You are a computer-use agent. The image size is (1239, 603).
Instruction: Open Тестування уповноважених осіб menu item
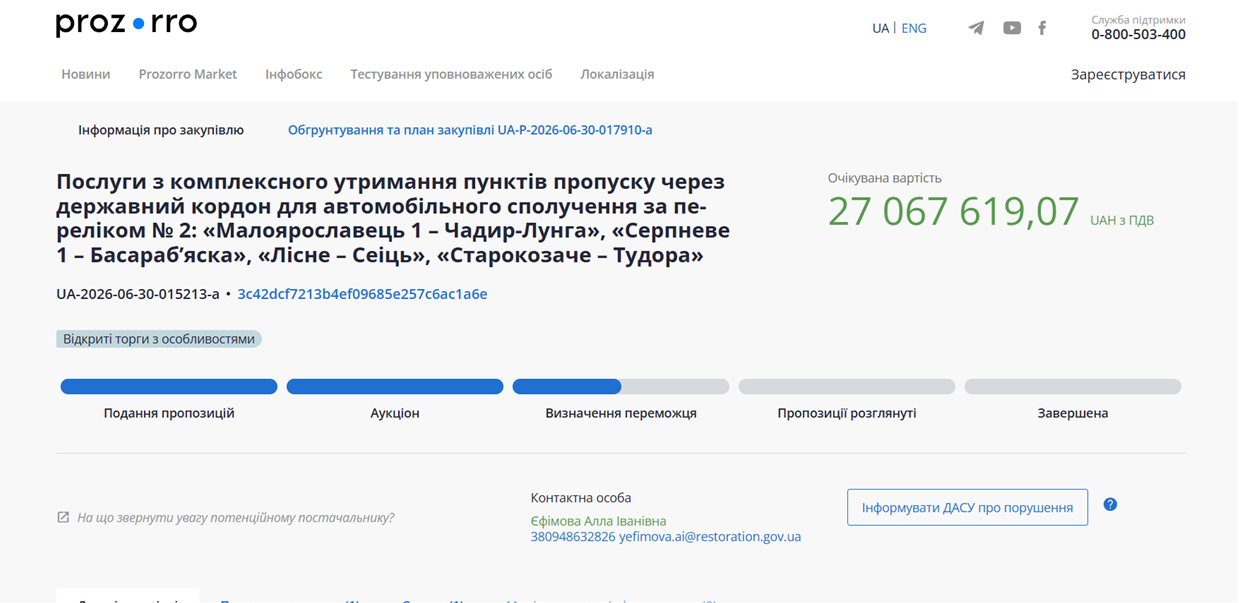point(451,74)
